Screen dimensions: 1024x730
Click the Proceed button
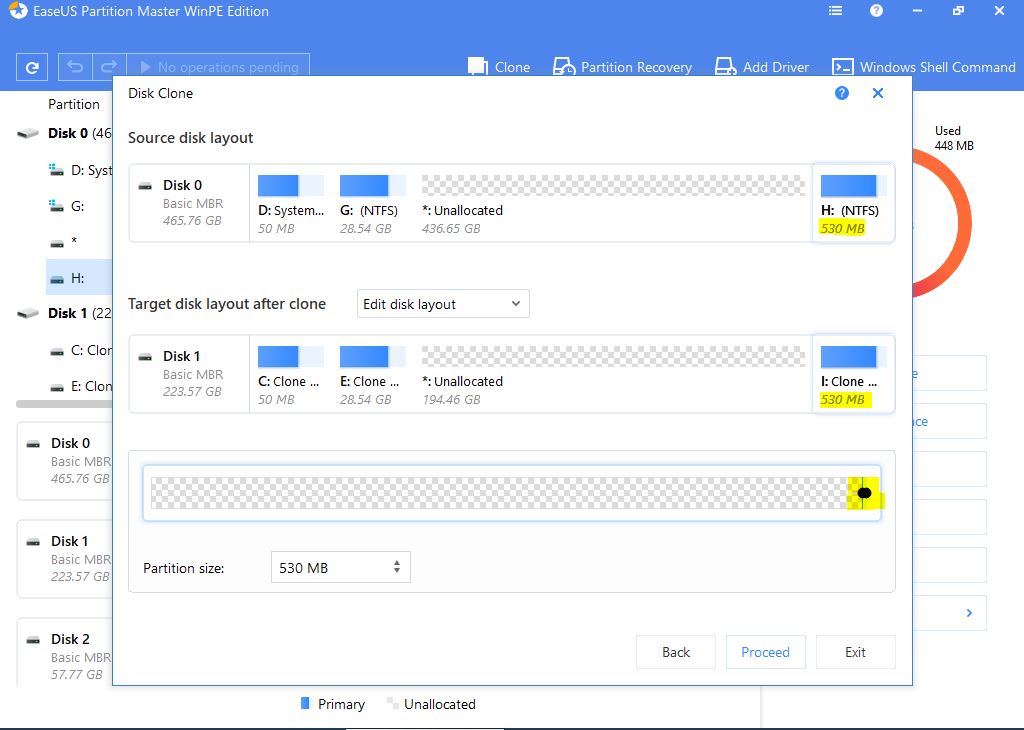(765, 652)
